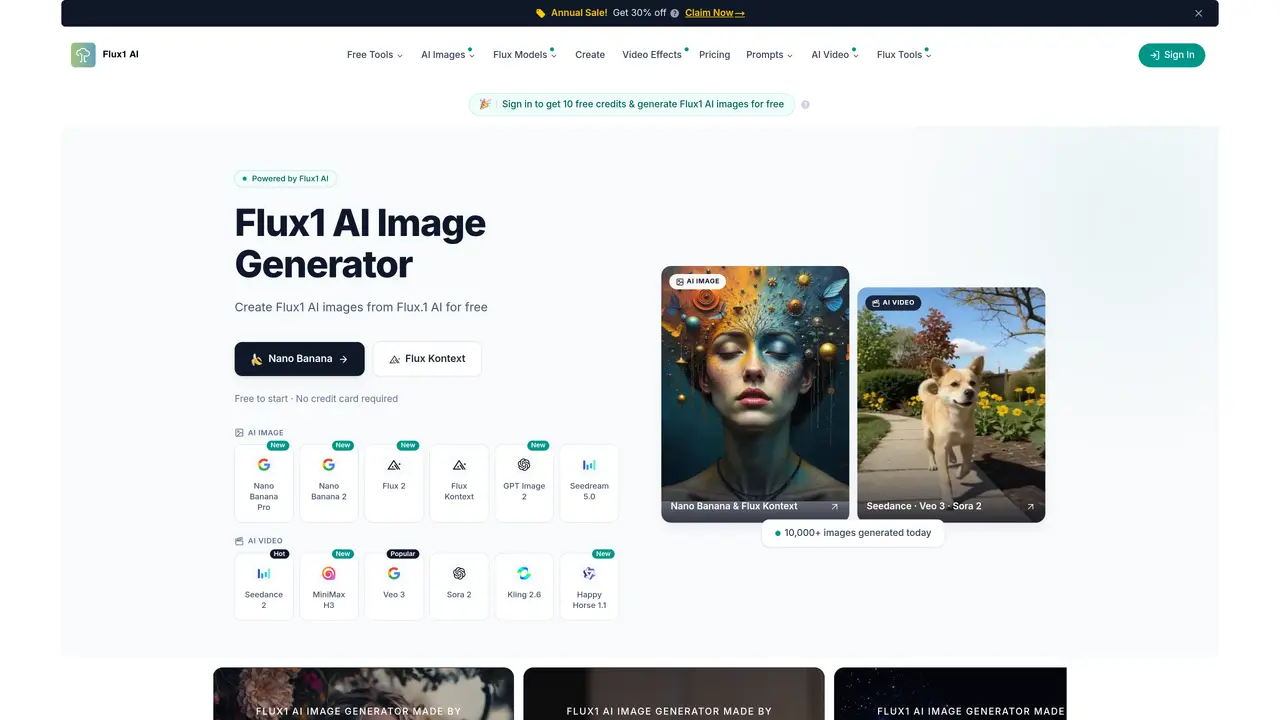The height and width of the screenshot is (720, 1280).
Task: Select the Flux Kontext model card
Action: click(x=459, y=483)
